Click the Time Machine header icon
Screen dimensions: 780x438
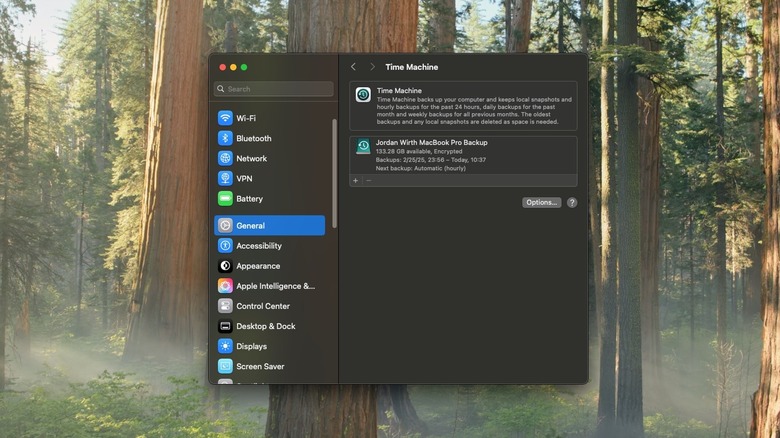pos(363,95)
